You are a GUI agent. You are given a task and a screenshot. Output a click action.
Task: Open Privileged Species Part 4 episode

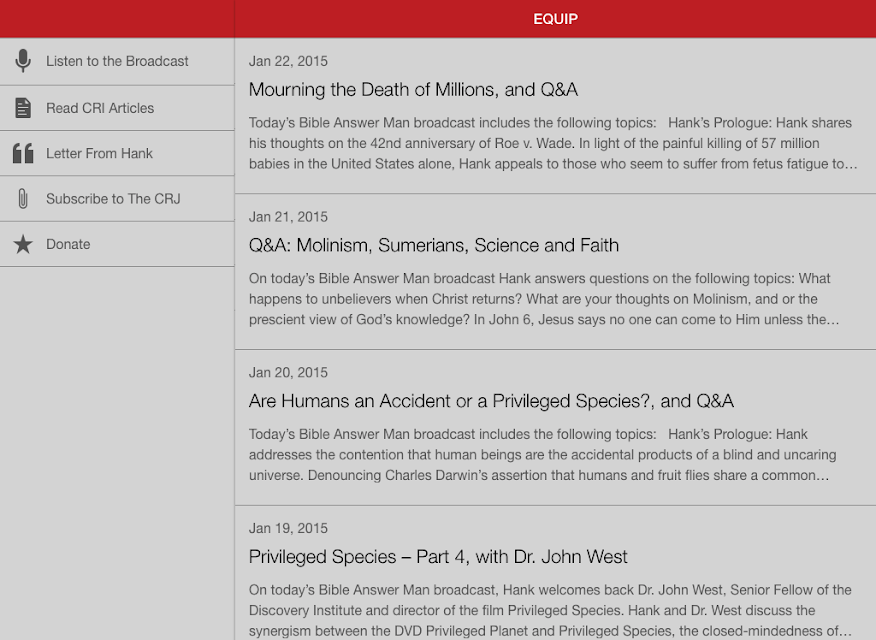pyautogui.click(x=438, y=557)
